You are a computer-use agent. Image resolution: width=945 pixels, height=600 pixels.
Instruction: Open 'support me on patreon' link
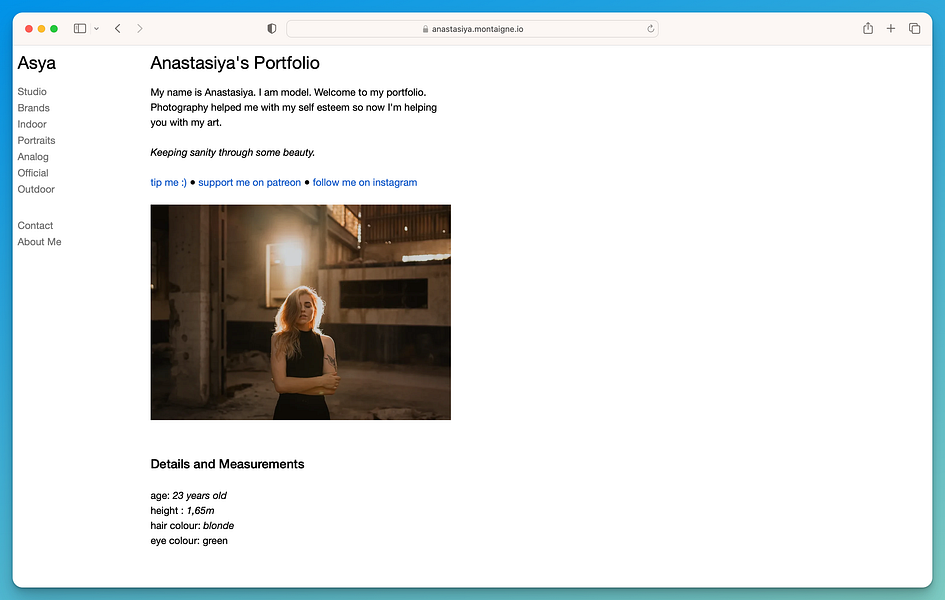point(250,183)
